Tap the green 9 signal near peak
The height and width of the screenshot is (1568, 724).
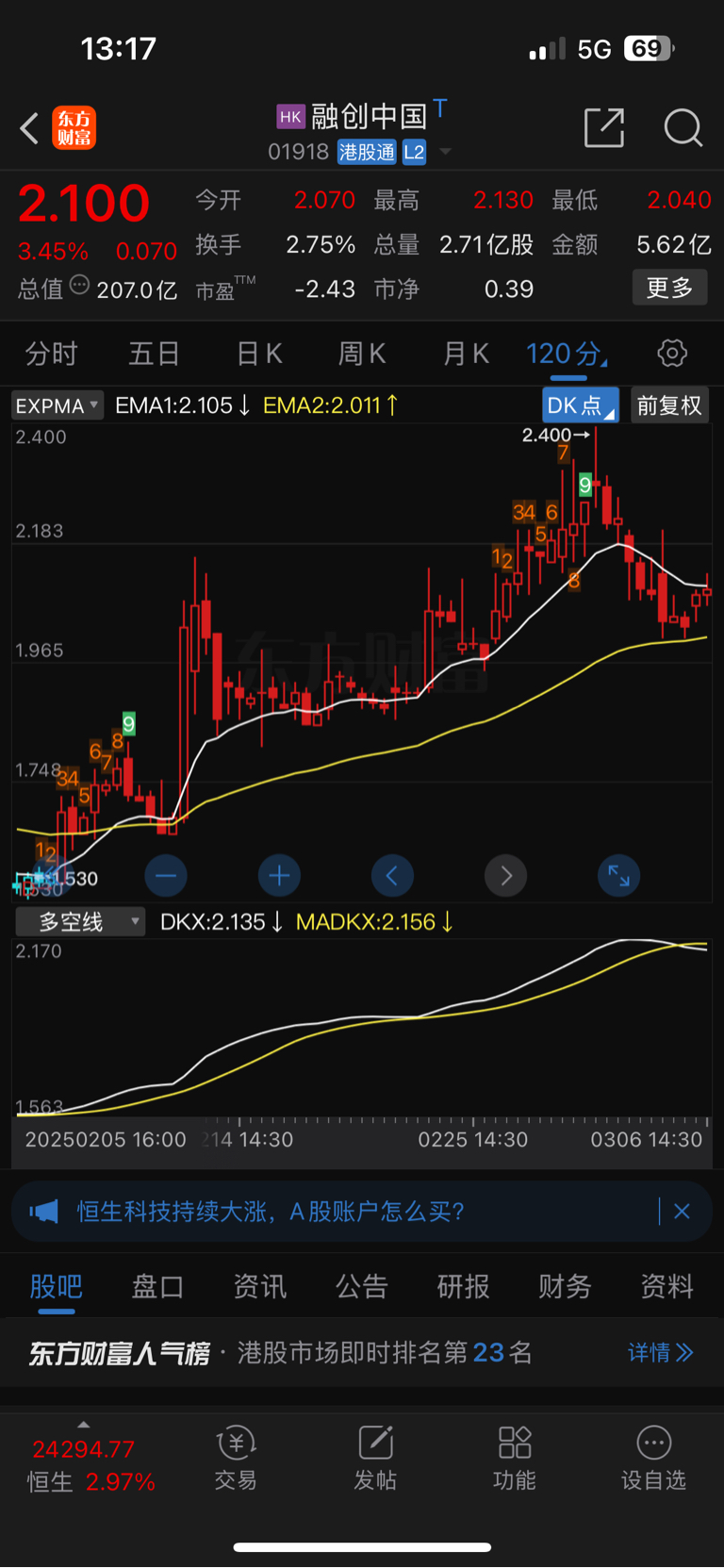point(585,486)
